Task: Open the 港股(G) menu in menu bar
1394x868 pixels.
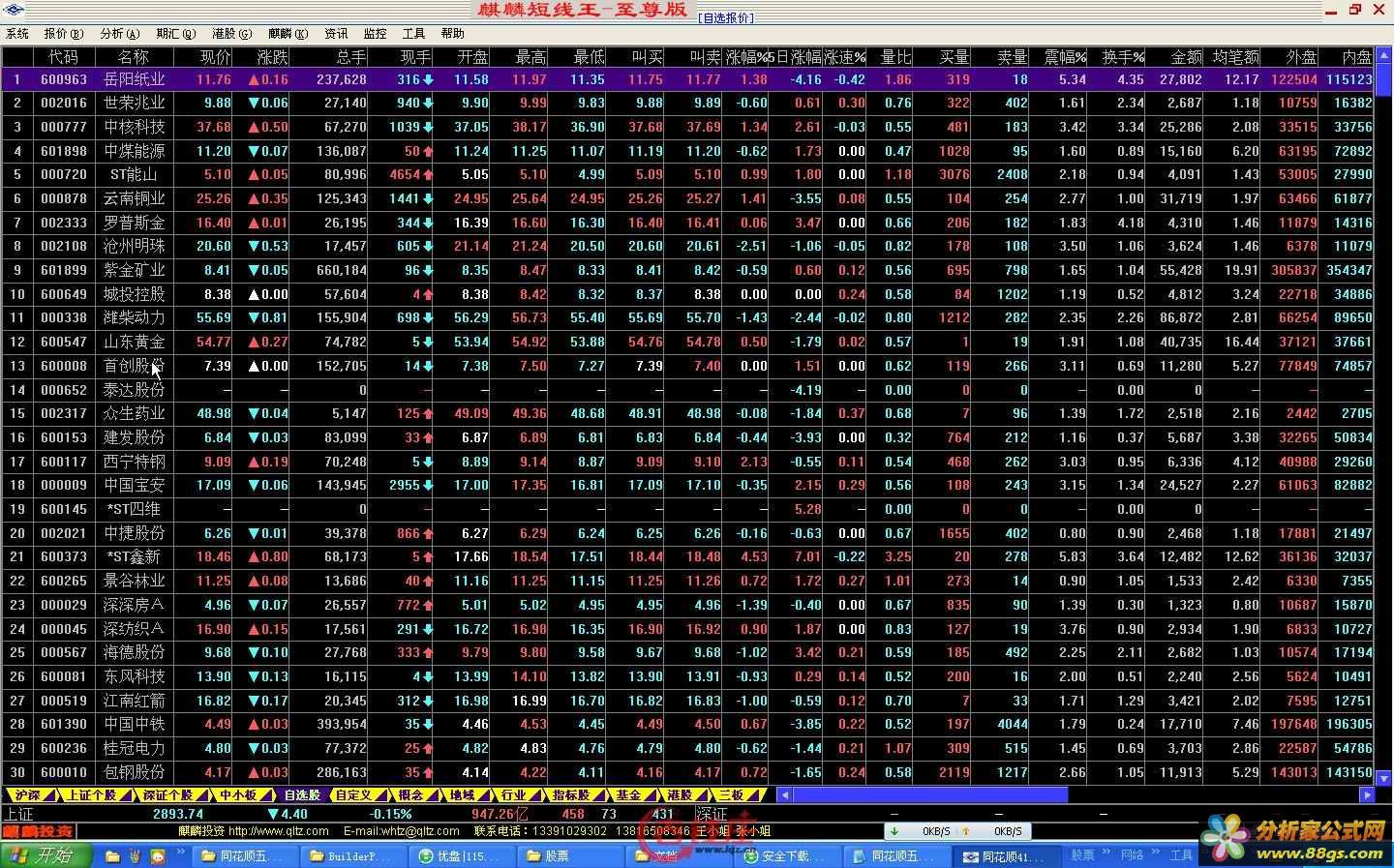Action: (232, 34)
